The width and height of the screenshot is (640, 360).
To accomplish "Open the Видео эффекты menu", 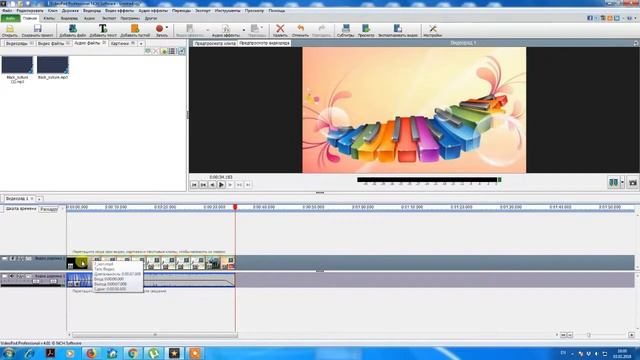I will (x=119, y=11).
